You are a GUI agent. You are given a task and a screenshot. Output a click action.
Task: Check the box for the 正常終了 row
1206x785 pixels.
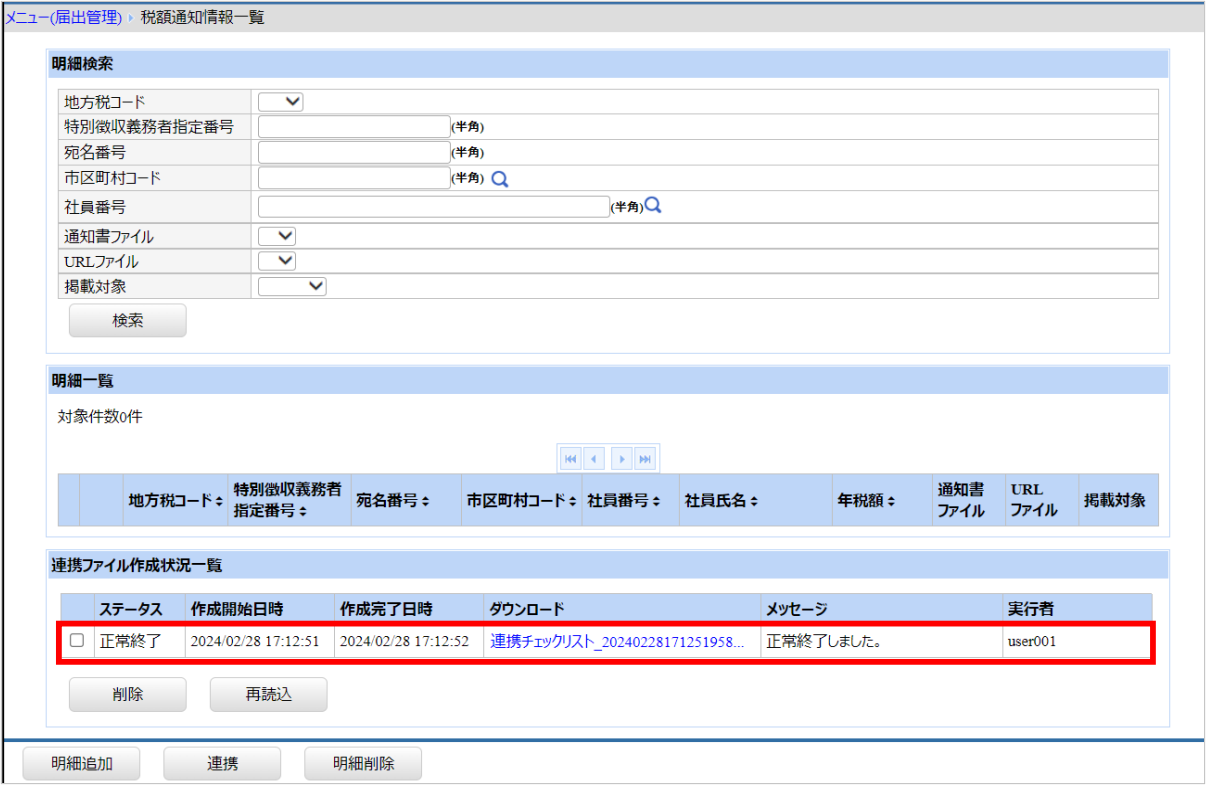point(77,641)
